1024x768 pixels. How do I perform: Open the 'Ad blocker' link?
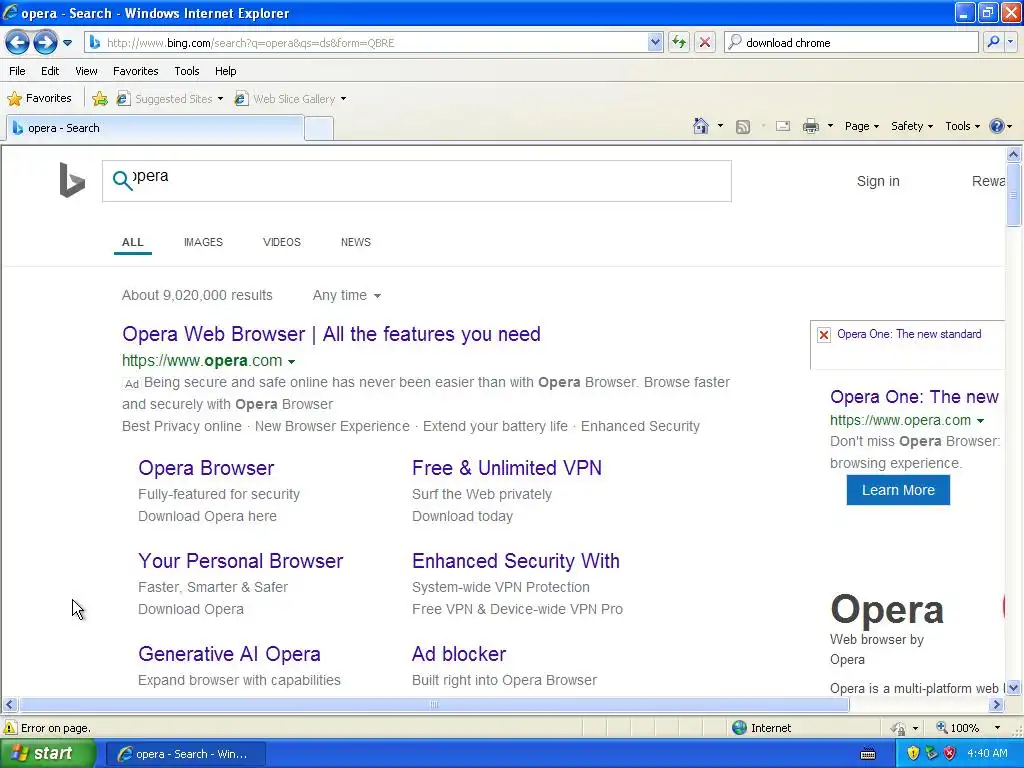(x=458, y=654)
